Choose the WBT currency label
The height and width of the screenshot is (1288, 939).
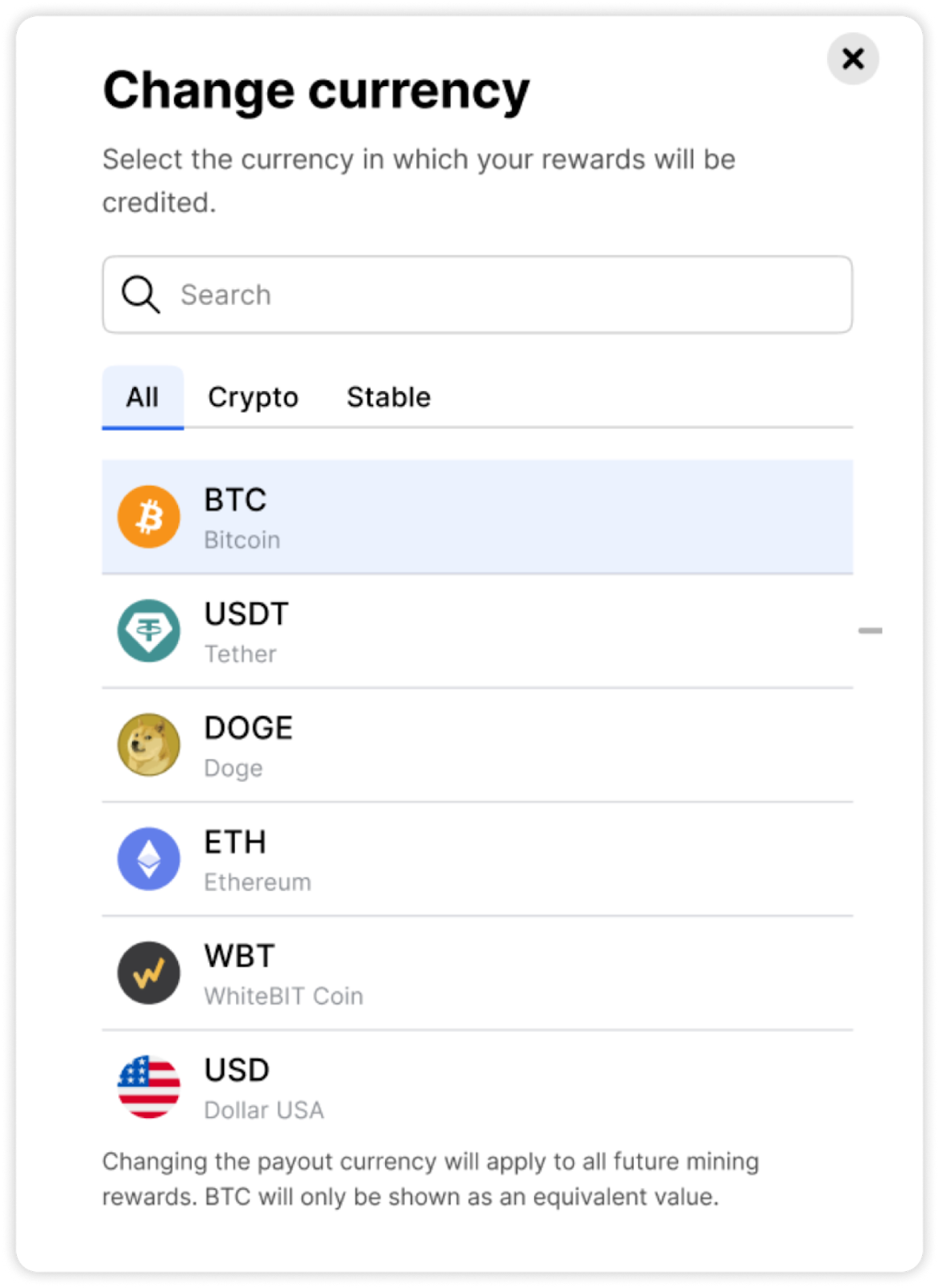point(240,956)
